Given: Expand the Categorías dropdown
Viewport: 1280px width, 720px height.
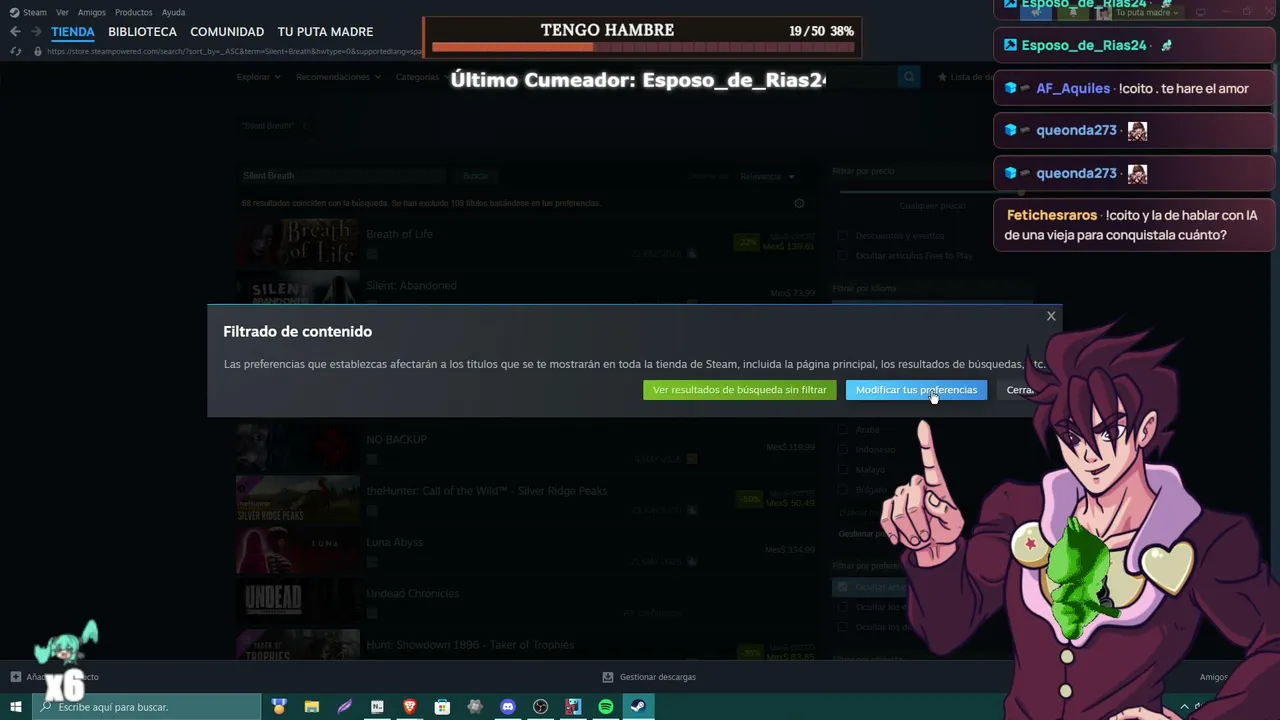Looking at the screenshot, I should 421,77.
